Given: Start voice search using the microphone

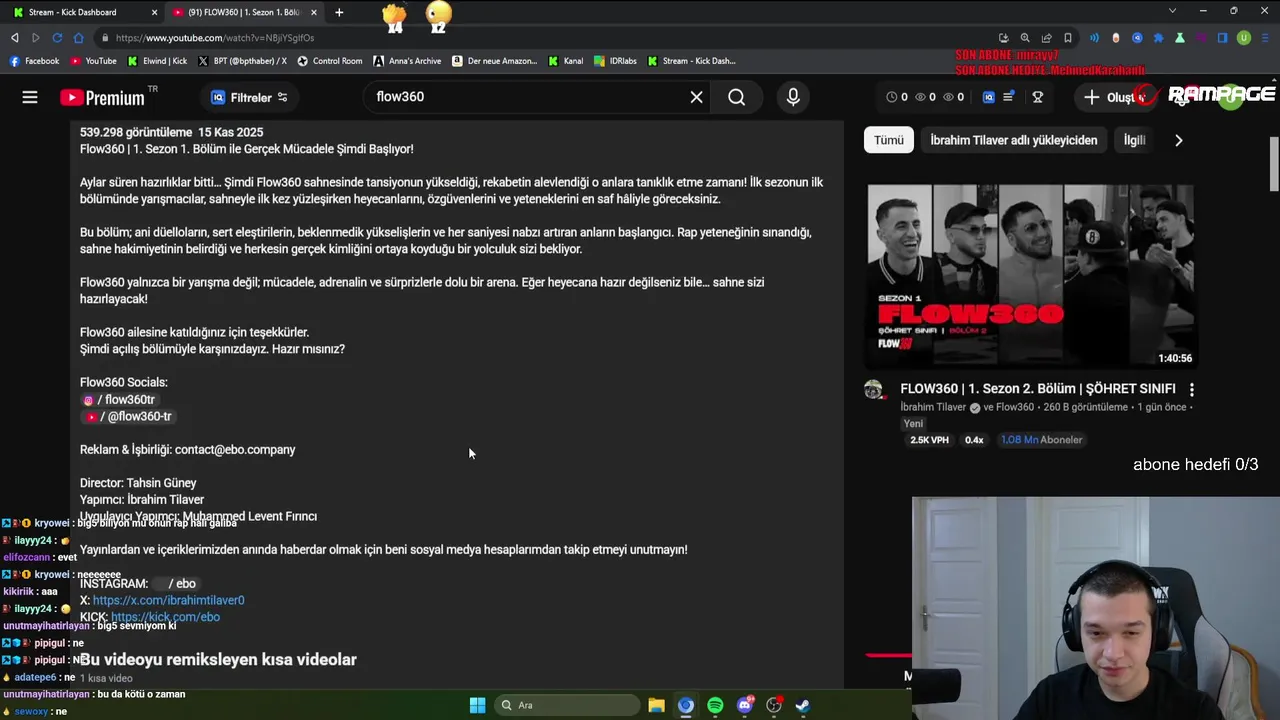Looking at the screenshot, I should coord(793,97).
